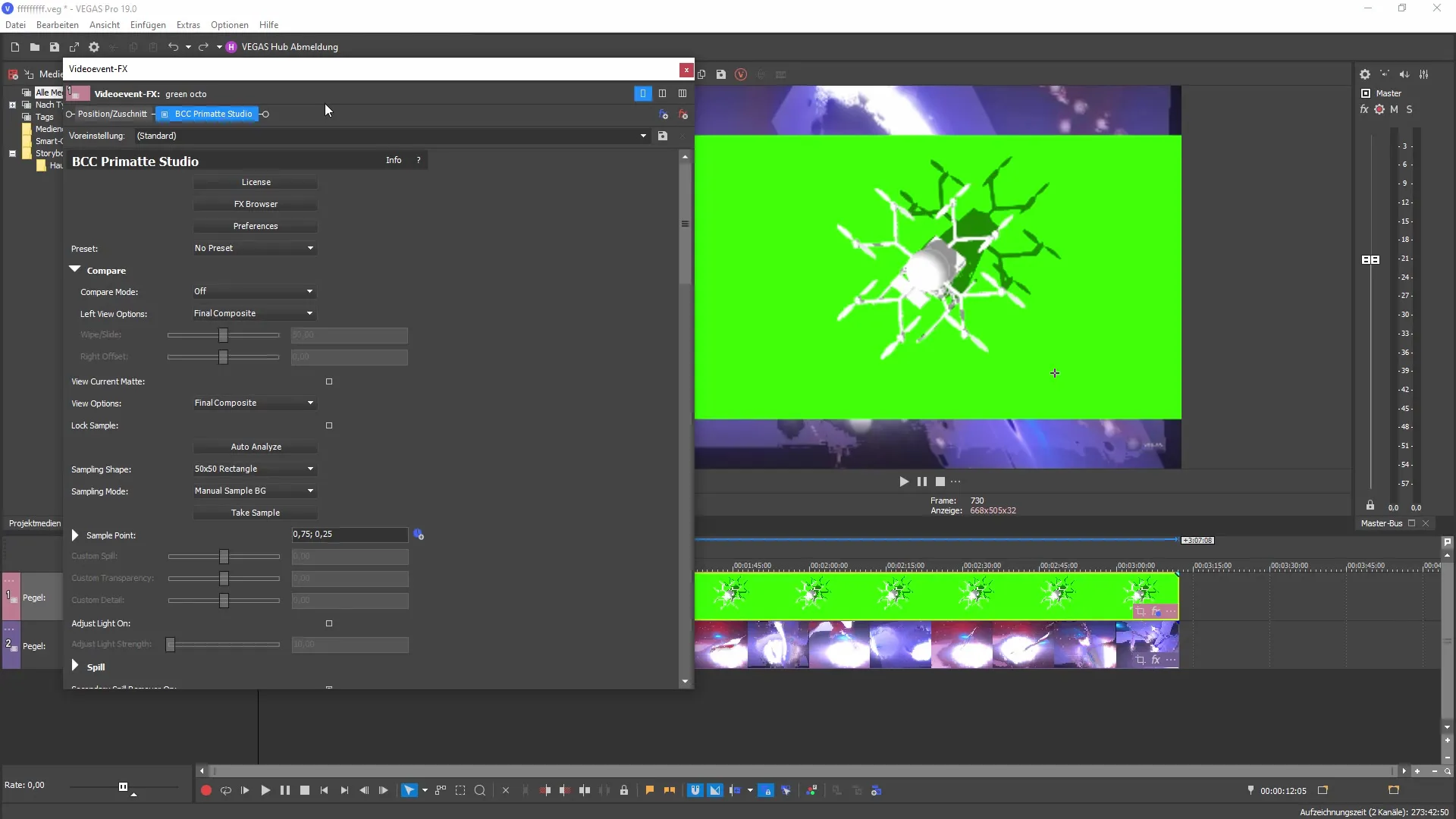Open the Preset 'No Preset' dropdown
Viewport: 1456px width, 819px height.
click(255, 248)
